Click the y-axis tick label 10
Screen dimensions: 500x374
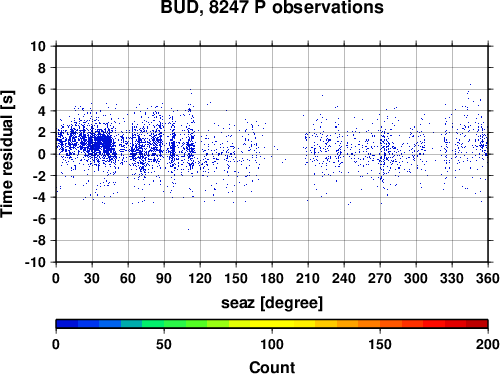tap(38, 46)
